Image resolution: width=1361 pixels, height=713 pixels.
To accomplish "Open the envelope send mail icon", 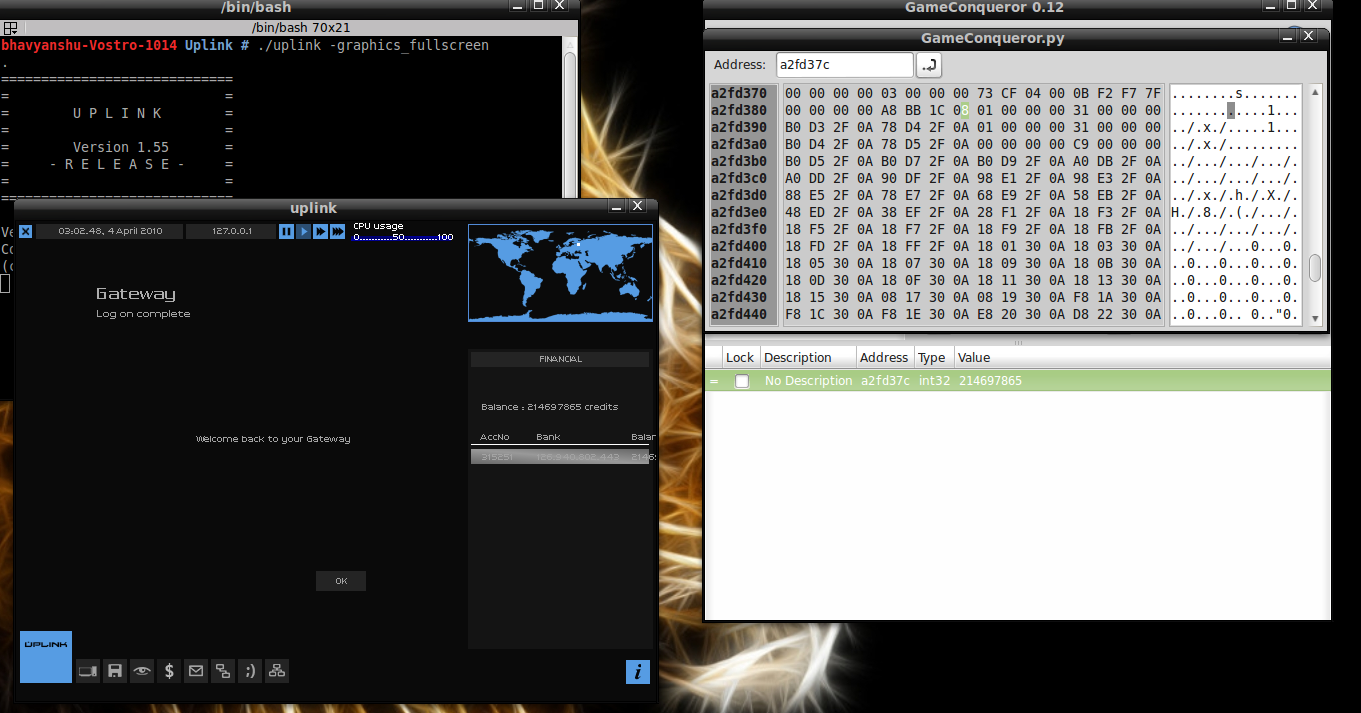I will [x=196, y=671].
